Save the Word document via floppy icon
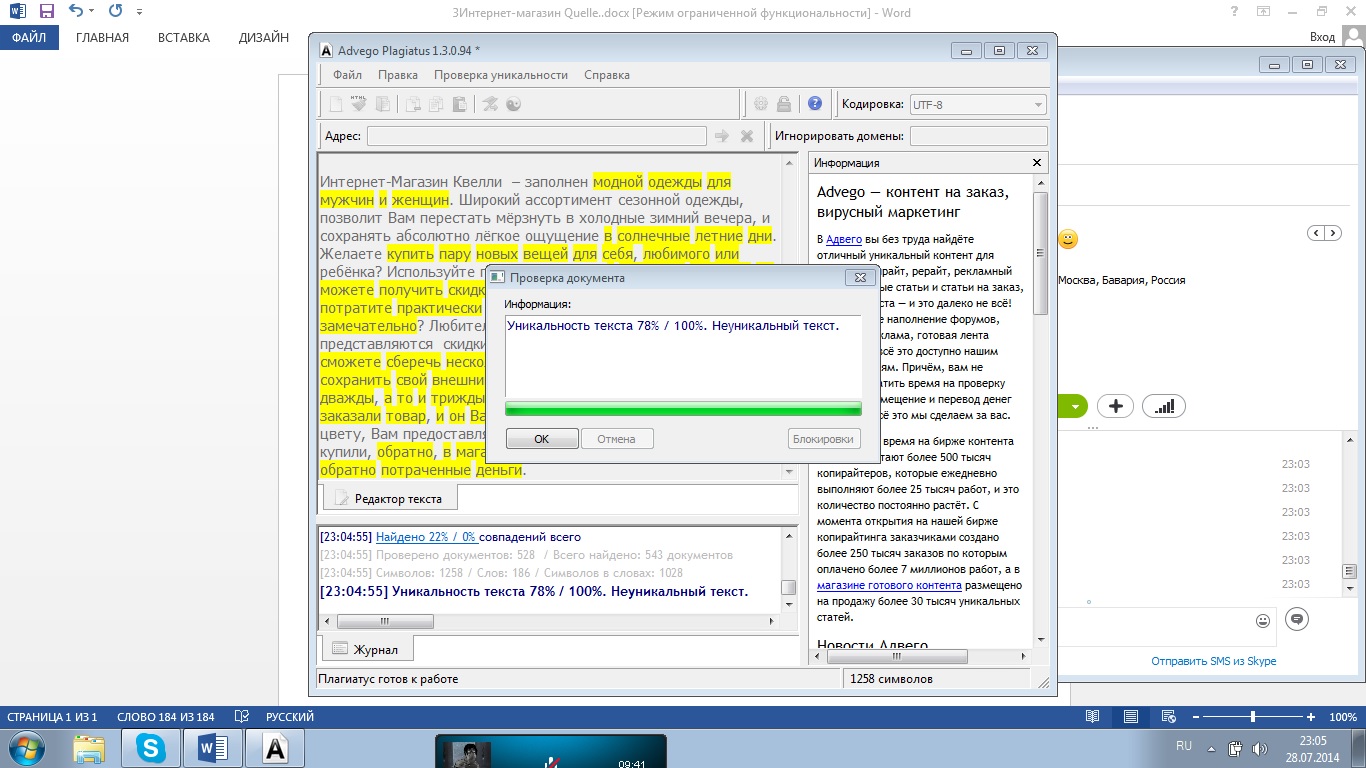 (x=46, y=12)
